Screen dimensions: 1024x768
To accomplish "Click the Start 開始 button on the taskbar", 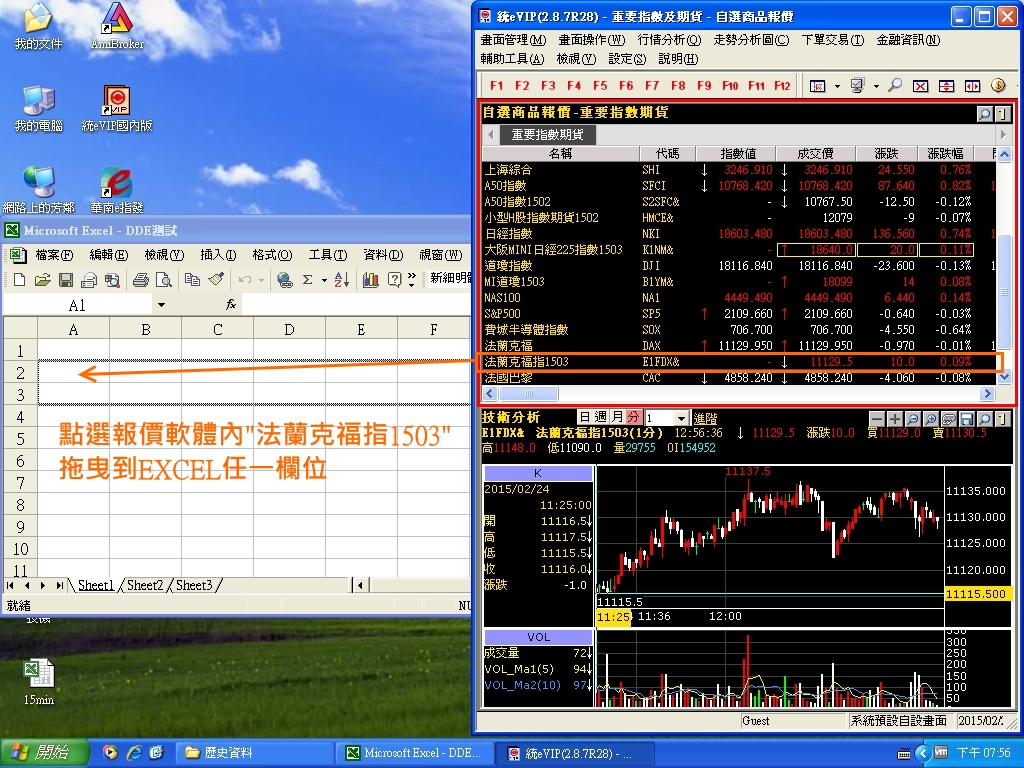I will pos(43,753).
